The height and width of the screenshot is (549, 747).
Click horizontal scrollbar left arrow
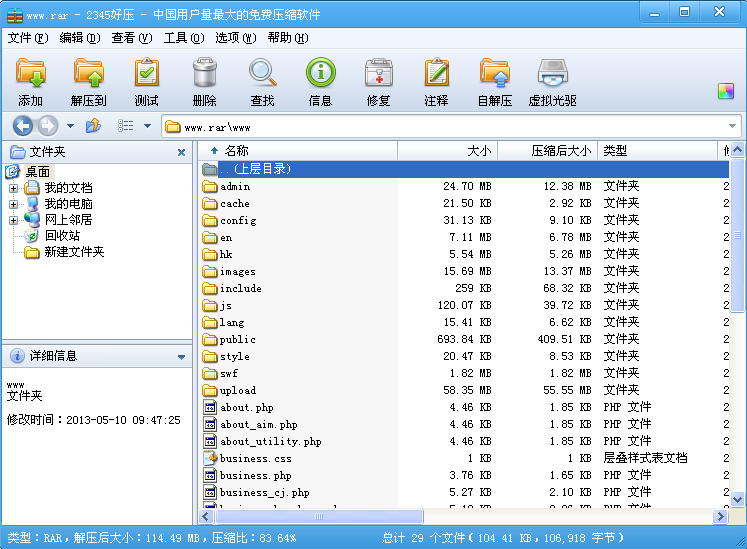click(x=206, y=516)
